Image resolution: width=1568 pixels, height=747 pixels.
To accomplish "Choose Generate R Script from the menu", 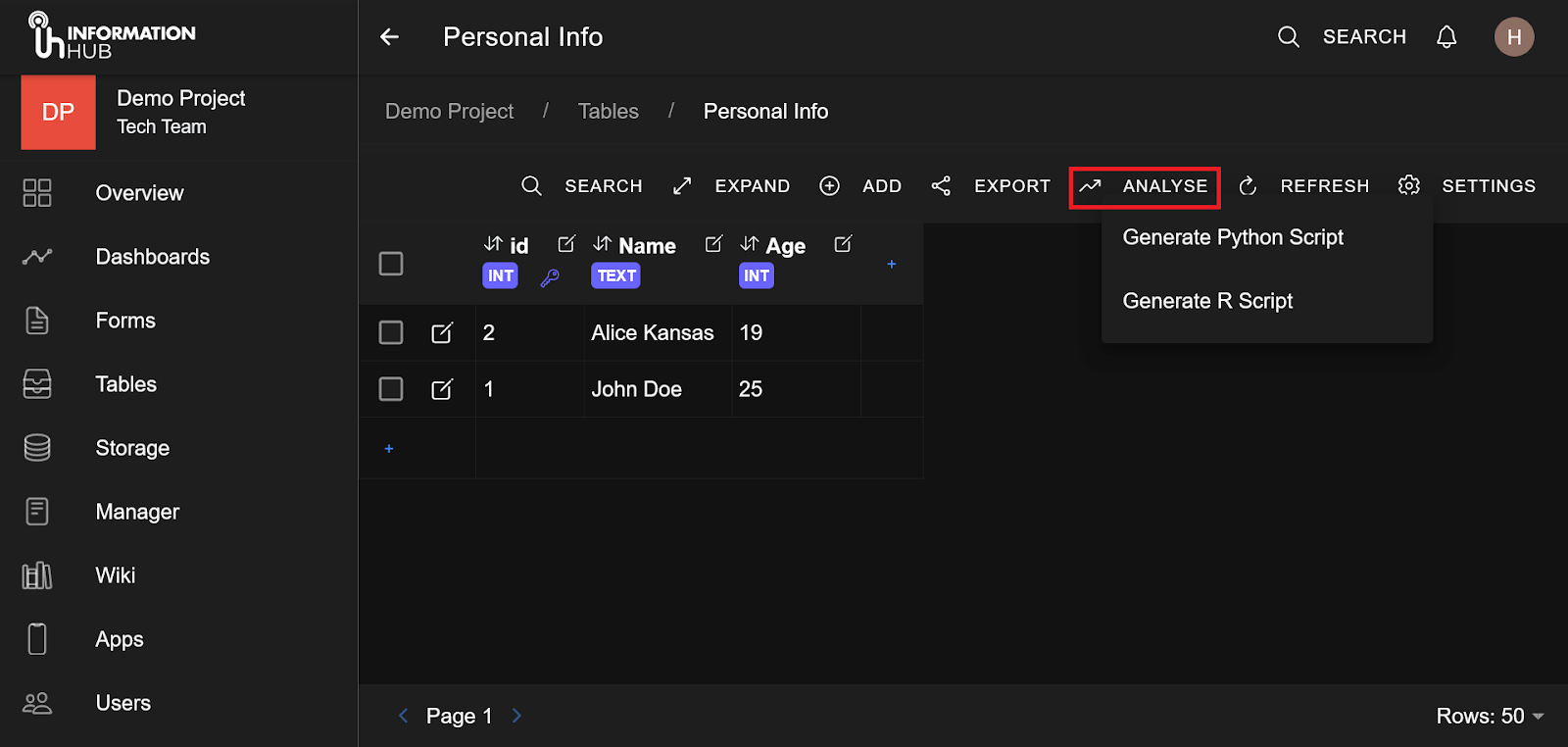I will click(1206, 301).
